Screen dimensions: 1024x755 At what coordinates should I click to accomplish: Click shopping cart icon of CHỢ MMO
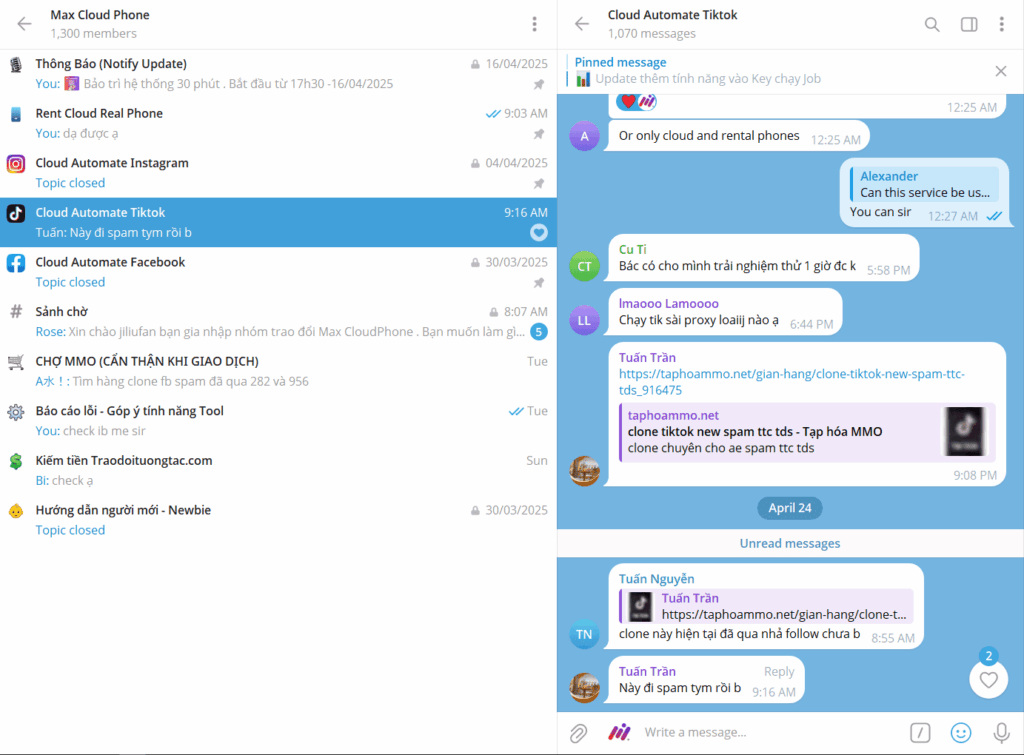(x=16, y=362)
